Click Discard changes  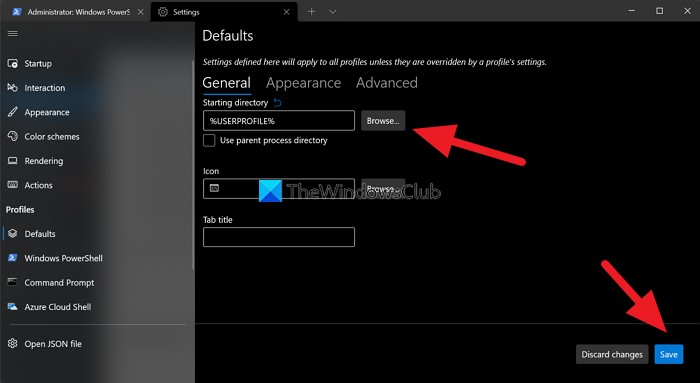point(612,354)
